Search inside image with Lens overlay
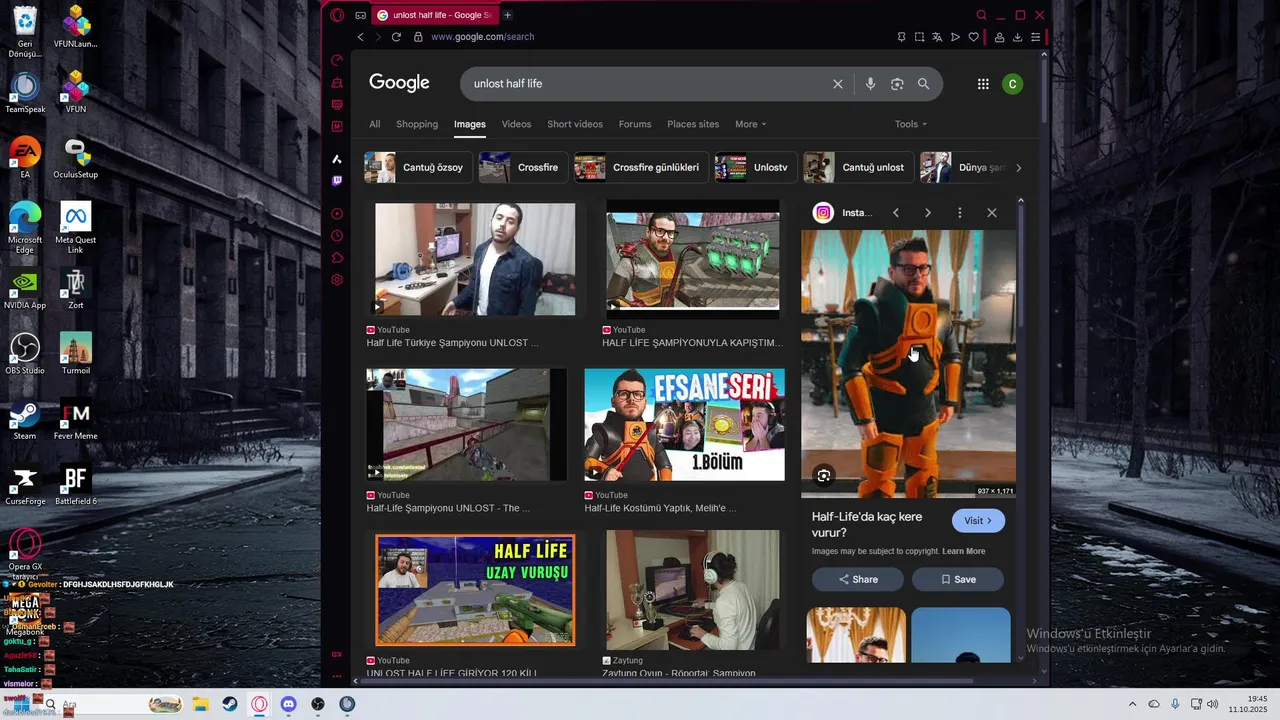 (x=824, y=476)
